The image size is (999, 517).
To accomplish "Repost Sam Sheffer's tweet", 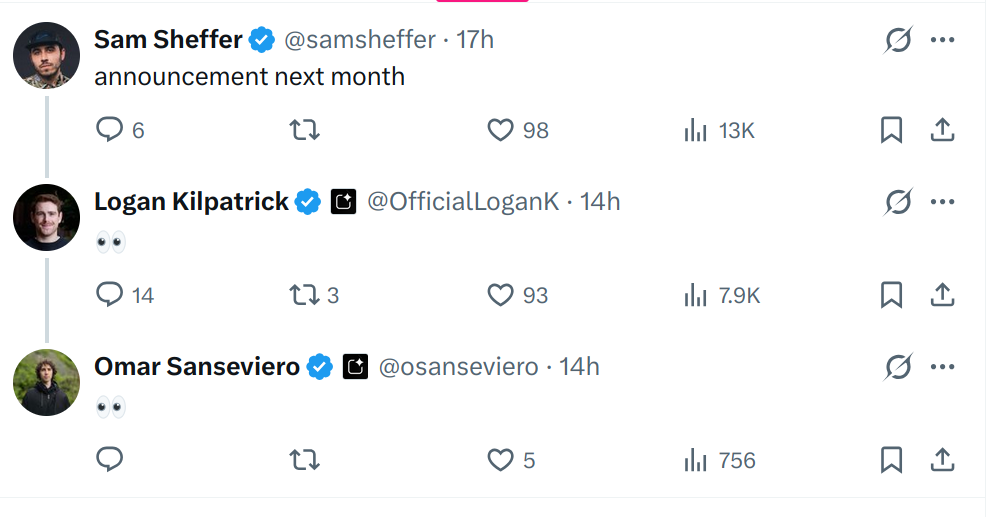I will tap(304, 130).
